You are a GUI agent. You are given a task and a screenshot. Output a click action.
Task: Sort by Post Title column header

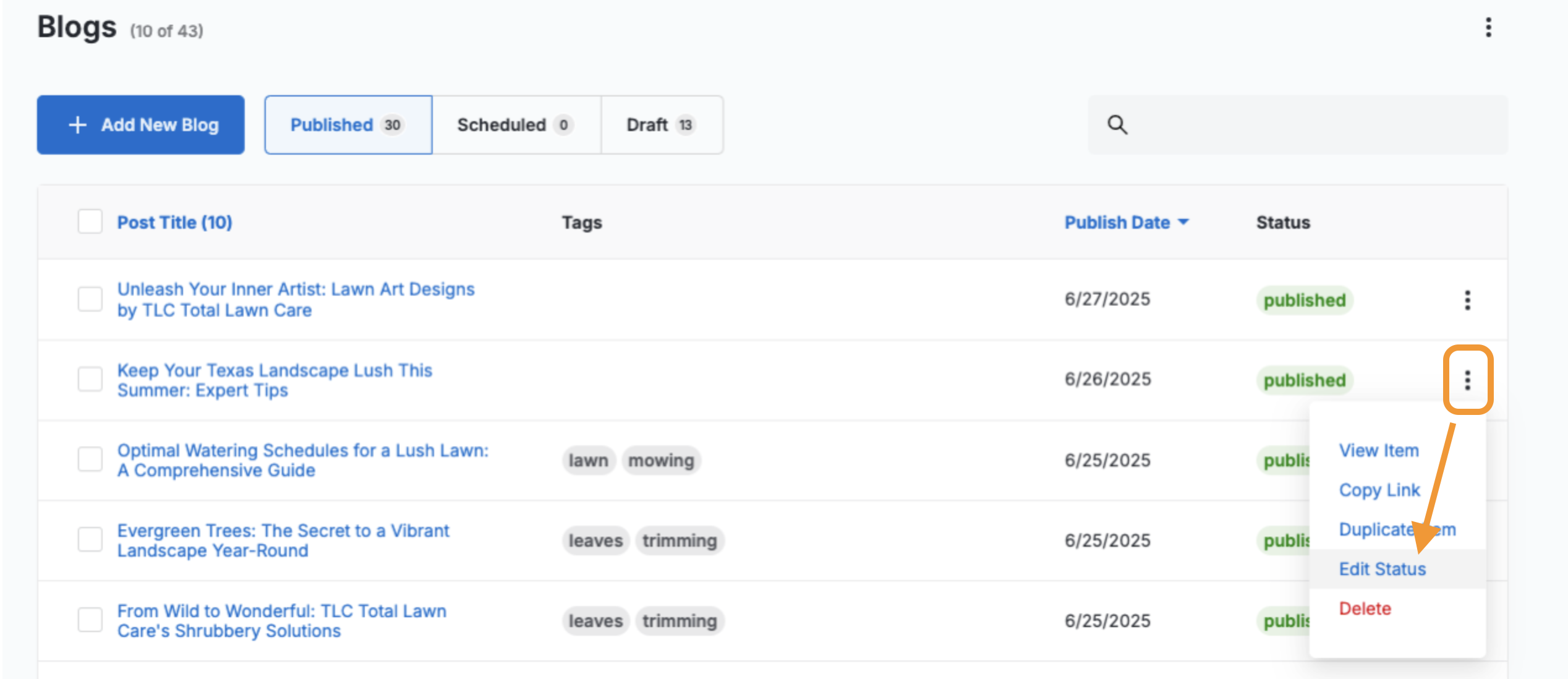tap(174, 222)
